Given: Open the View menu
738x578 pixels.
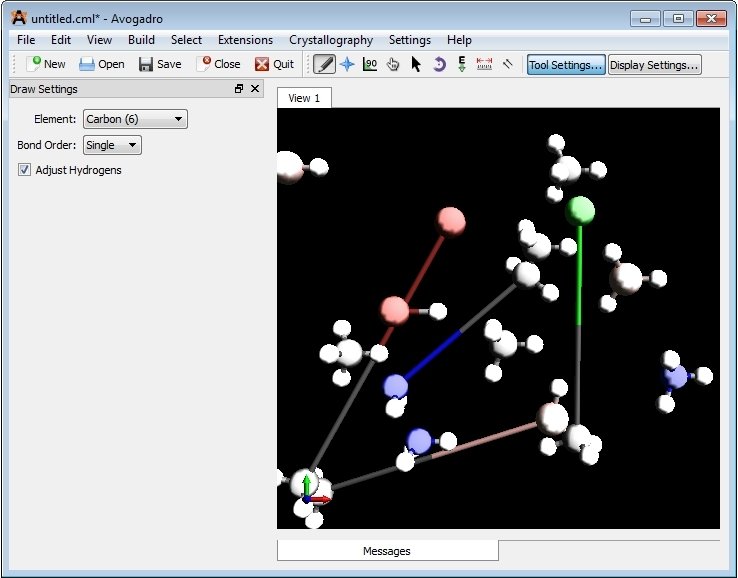Looking at the screenshot, I should pos(99,40).
